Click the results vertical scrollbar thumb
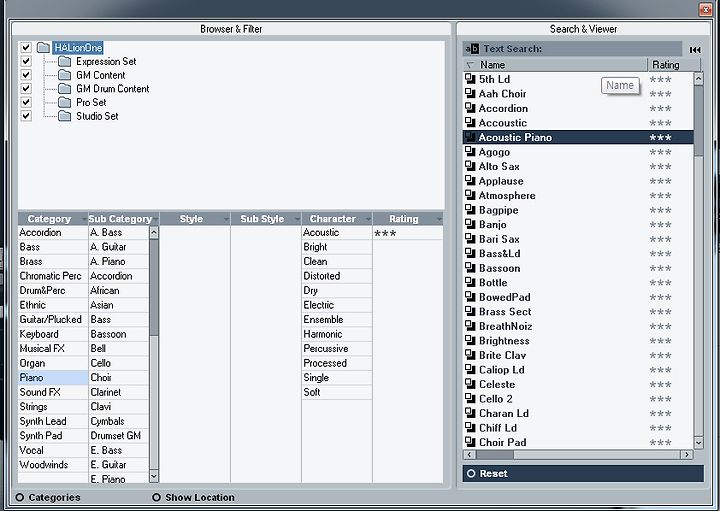 pyautogui.click(x=698, y=121)
